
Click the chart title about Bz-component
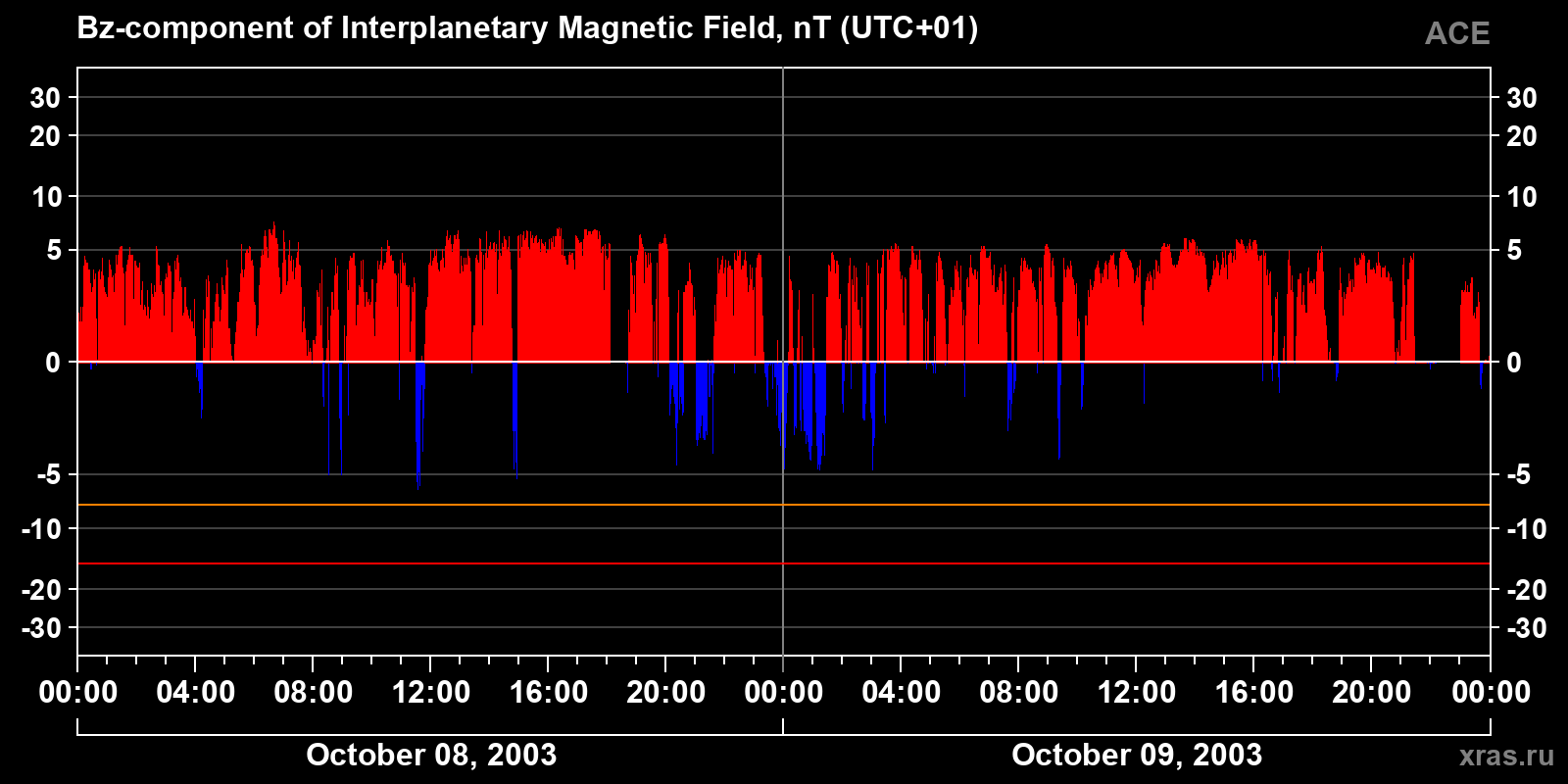527,28
